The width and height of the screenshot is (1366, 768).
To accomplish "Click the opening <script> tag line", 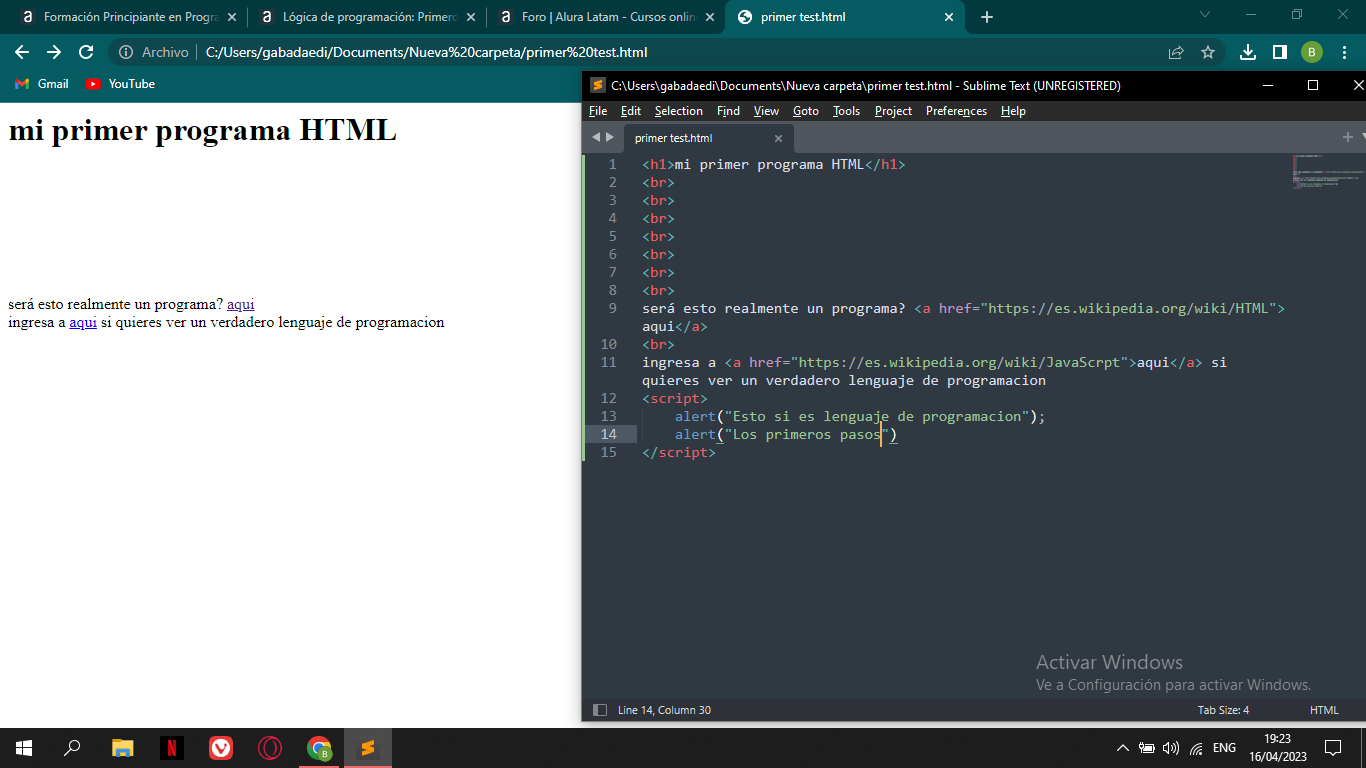I will pyautogui.click(x=675, y=398).
